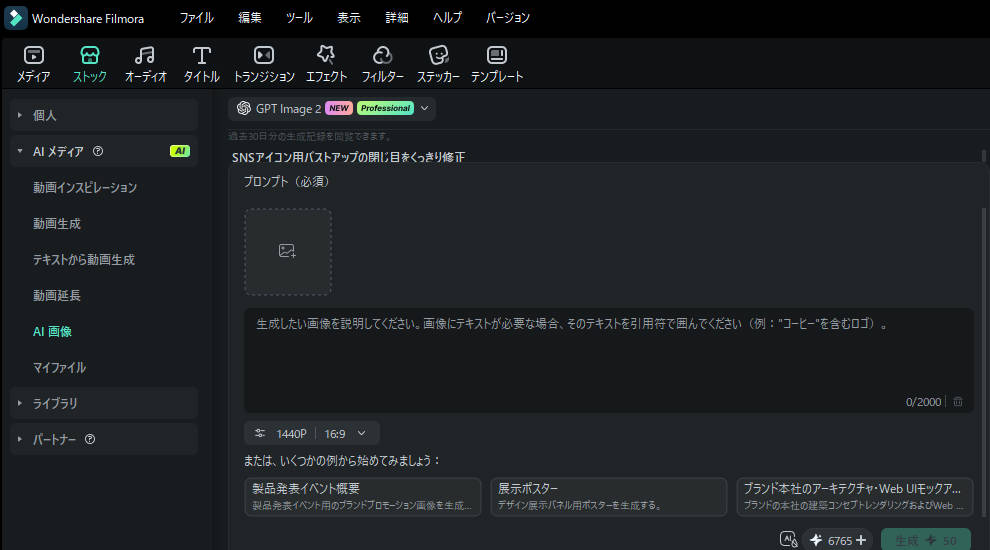The width and height of the screenshot is (990, 550).
Task: Click the trash icon to clear prompt
Action: (x=958, y=402)
